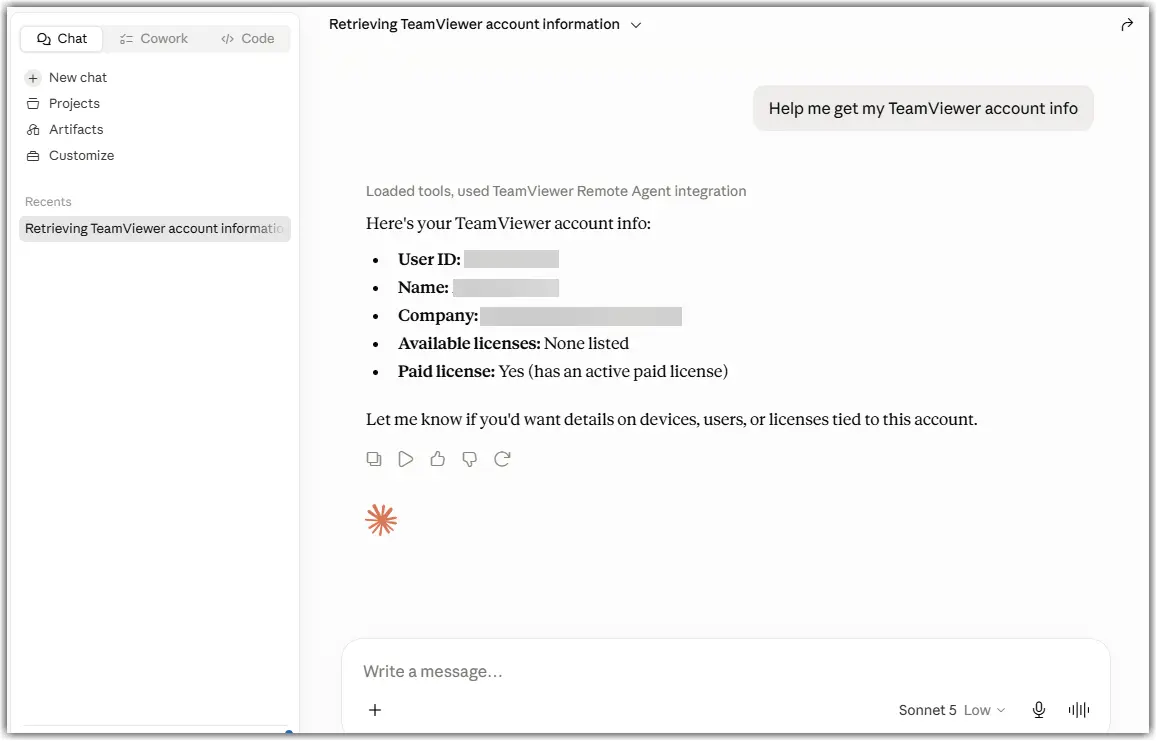Click the Here's your TeamViewer account info line
The width and height of the screenshot is (1157, 741).
click(508, 224)
